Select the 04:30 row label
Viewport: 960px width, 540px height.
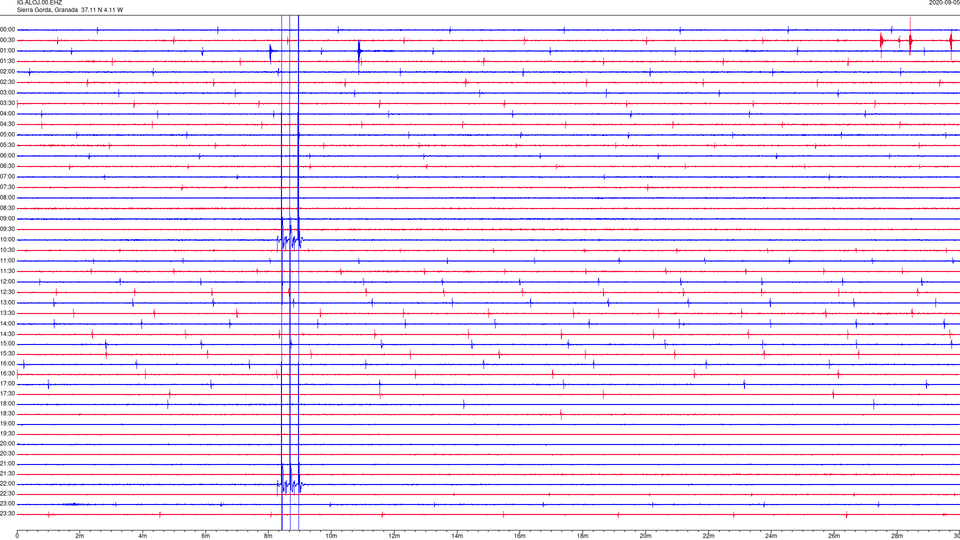click(x=7, y=124)
